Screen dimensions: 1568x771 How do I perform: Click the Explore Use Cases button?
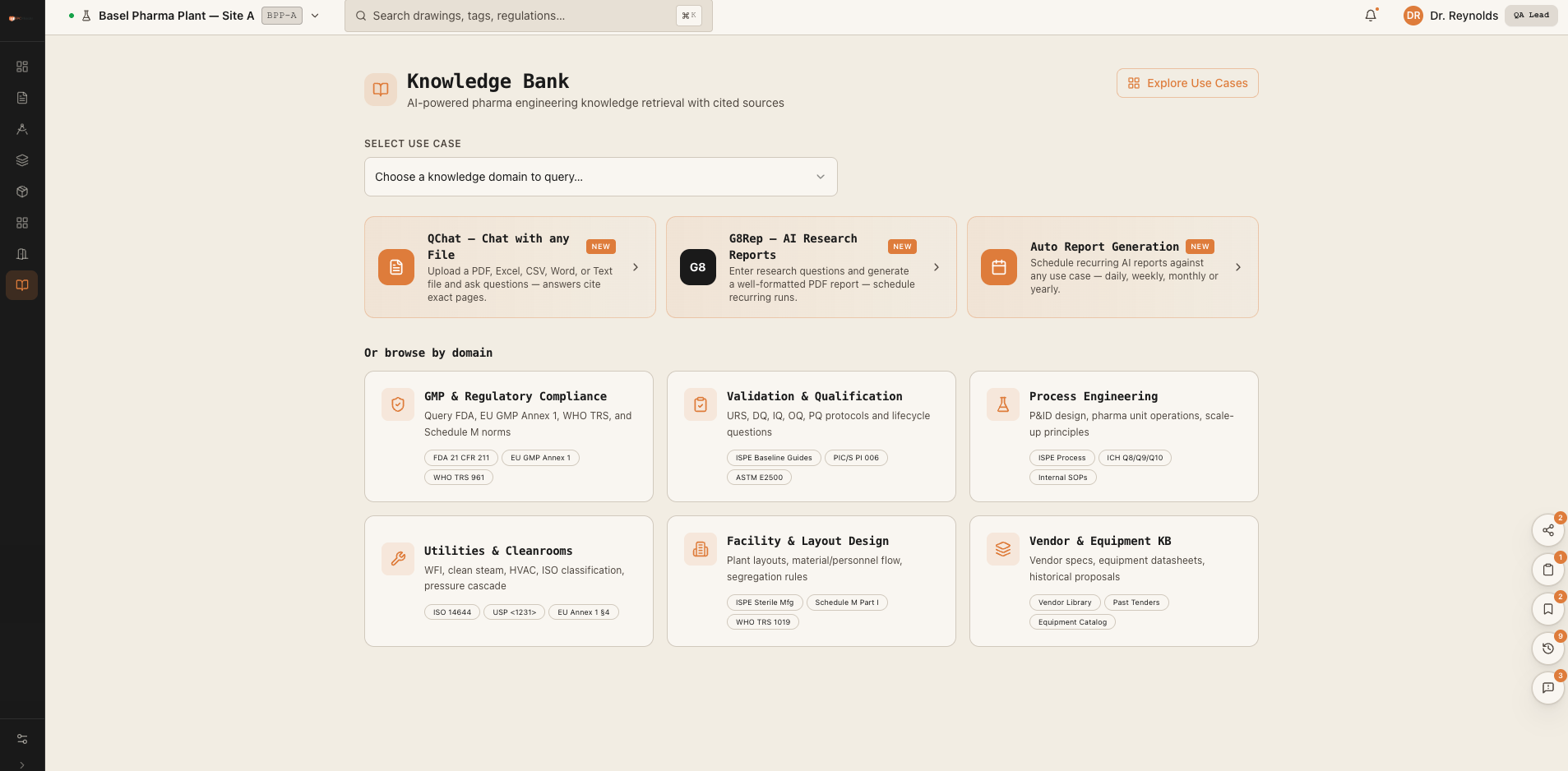(1187, 83)
